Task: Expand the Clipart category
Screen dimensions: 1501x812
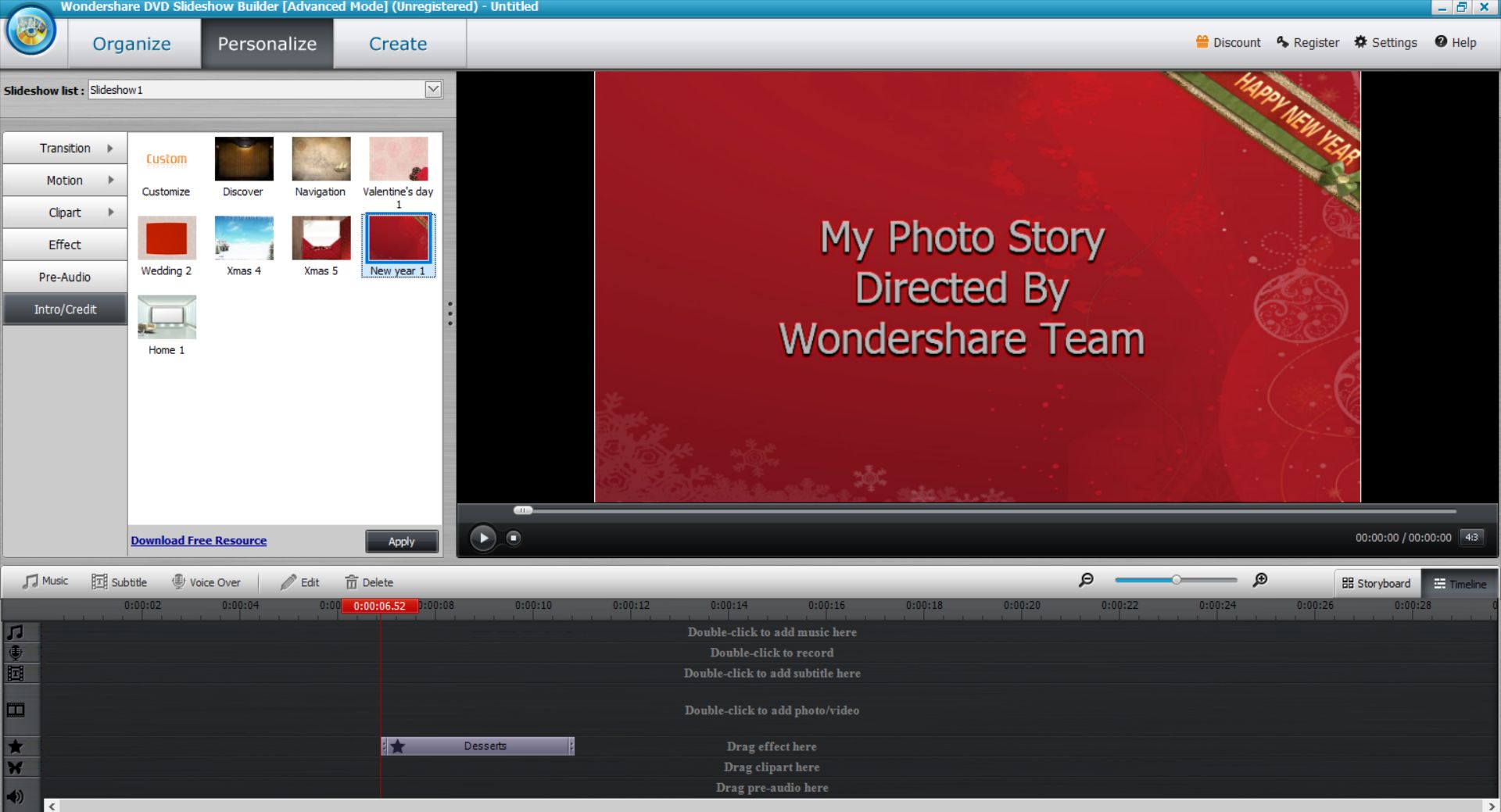Action: tap(64, 212)
